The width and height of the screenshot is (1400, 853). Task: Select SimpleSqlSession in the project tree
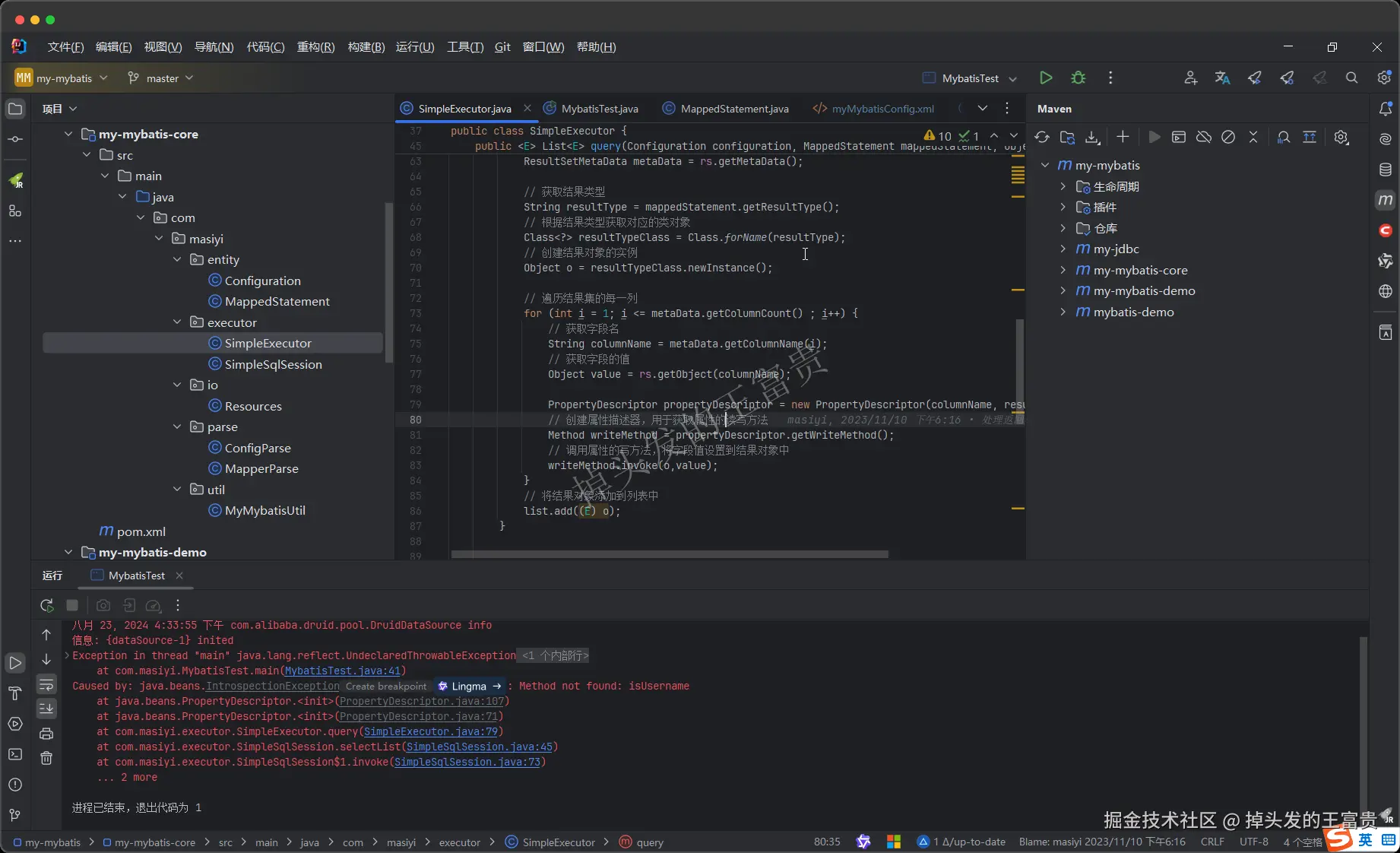(273, 364)
